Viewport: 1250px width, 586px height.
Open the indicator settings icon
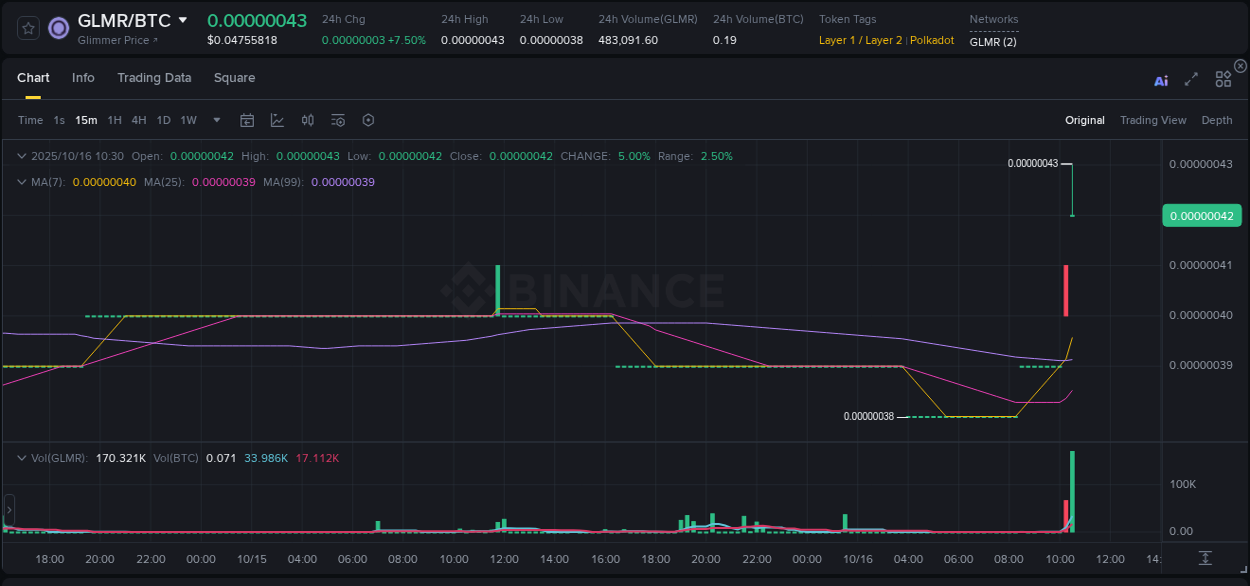[338, 120]
